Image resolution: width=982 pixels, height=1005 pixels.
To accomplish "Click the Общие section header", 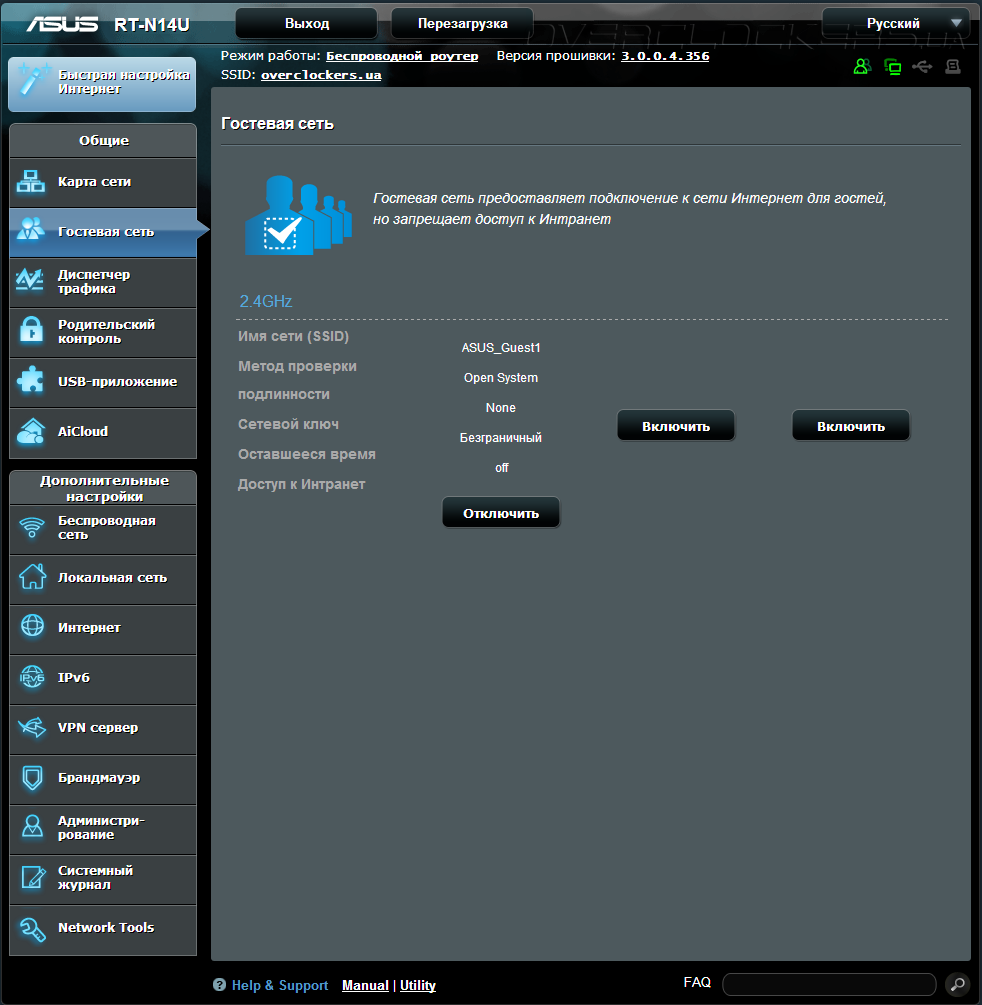I will tap(103, 140).
